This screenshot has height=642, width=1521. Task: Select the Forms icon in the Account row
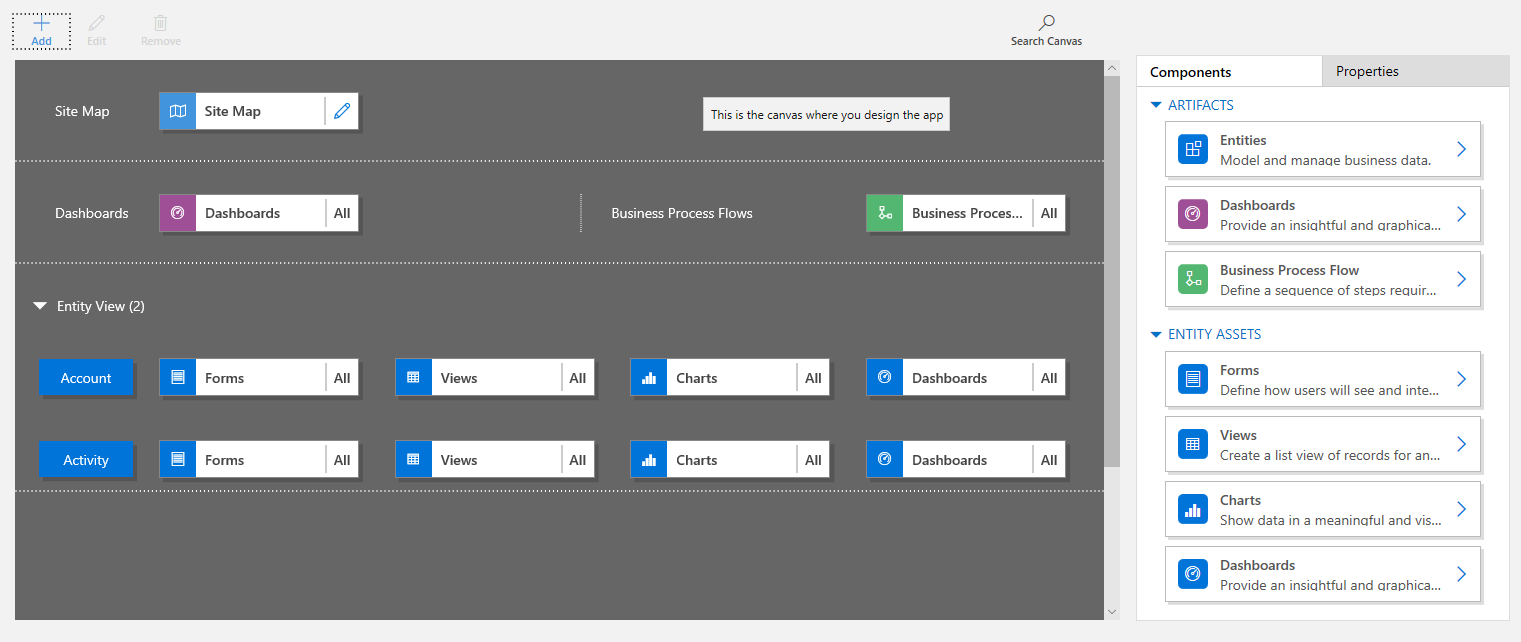[177, 377]
